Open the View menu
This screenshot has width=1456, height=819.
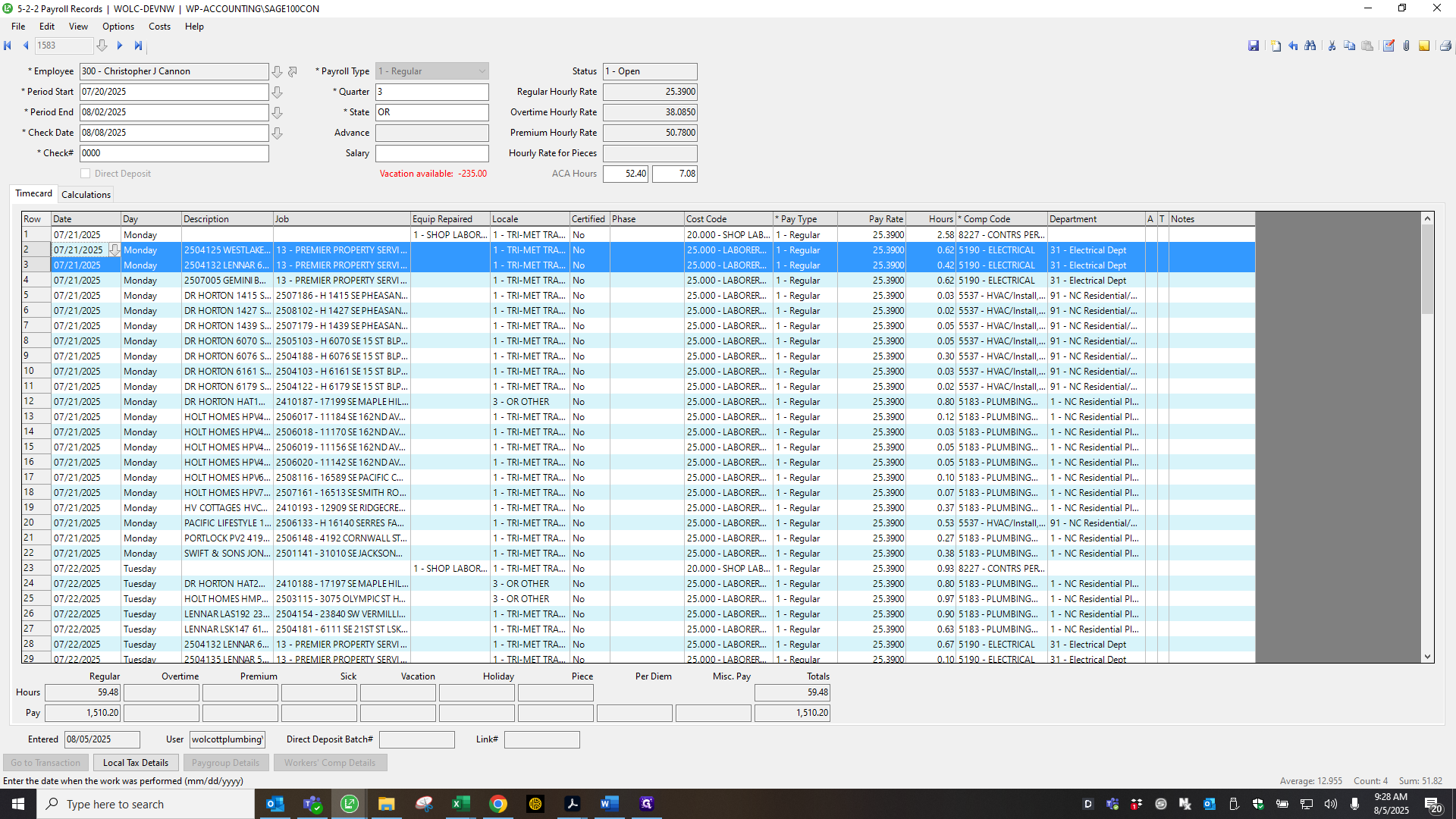click(78, 27)
